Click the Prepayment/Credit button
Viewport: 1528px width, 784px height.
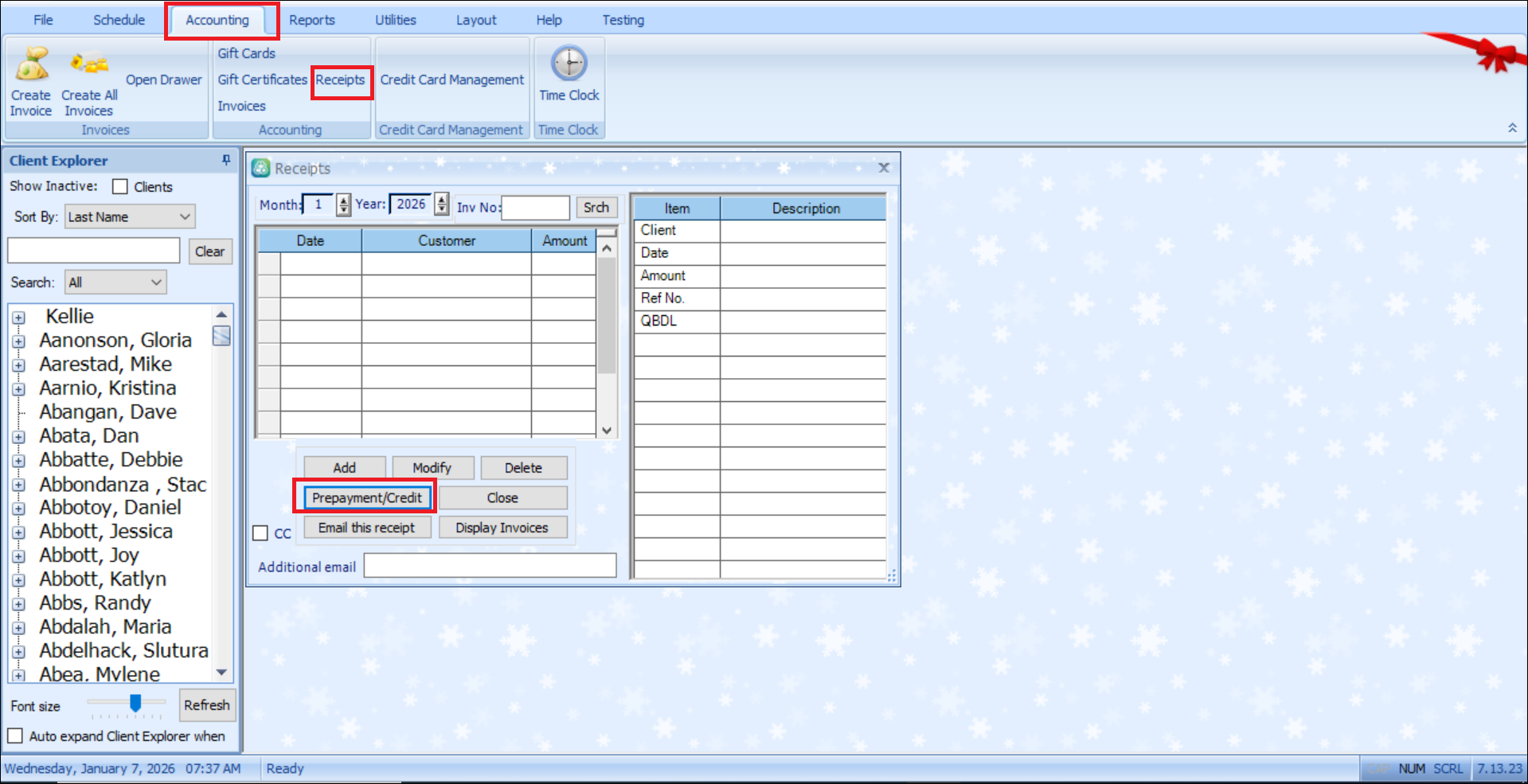(366, 498)
